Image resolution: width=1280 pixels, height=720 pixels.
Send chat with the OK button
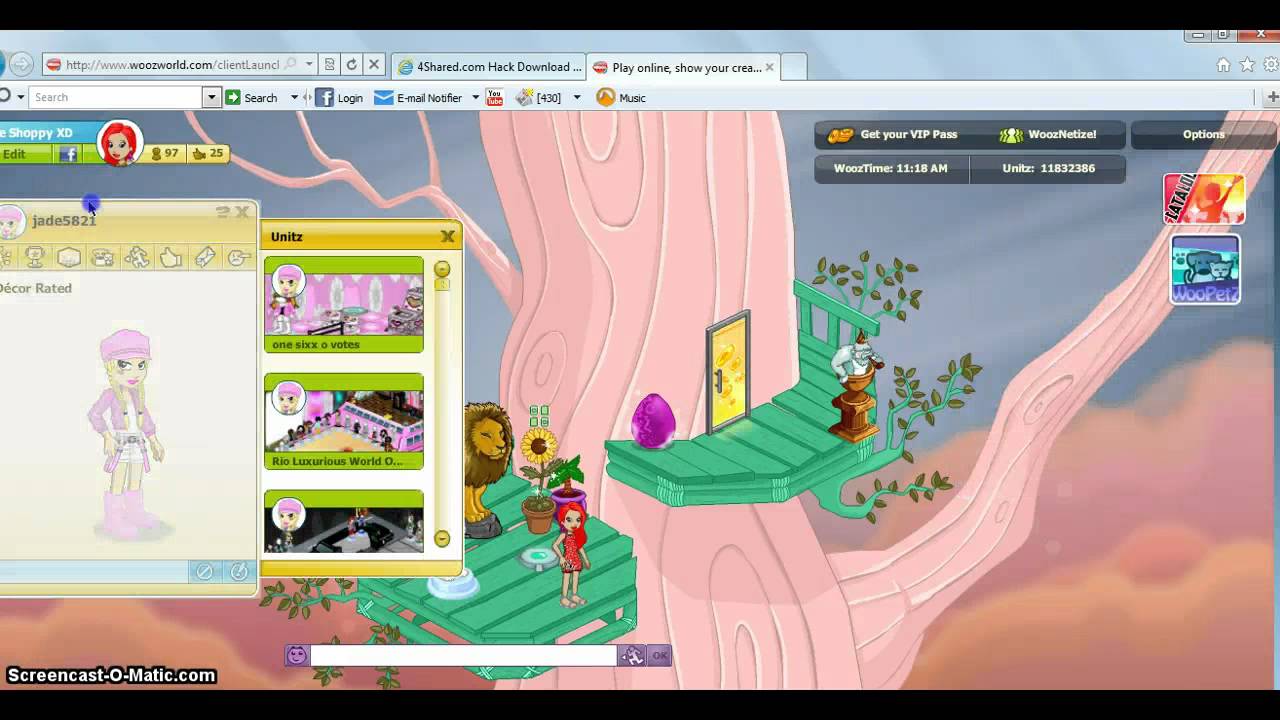(659, 655)
